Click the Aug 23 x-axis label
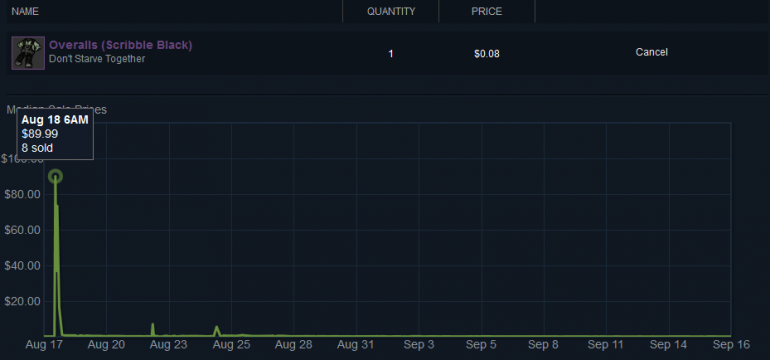Image resolution: width=770 pixels, height=360 pixels. [168, 345]
